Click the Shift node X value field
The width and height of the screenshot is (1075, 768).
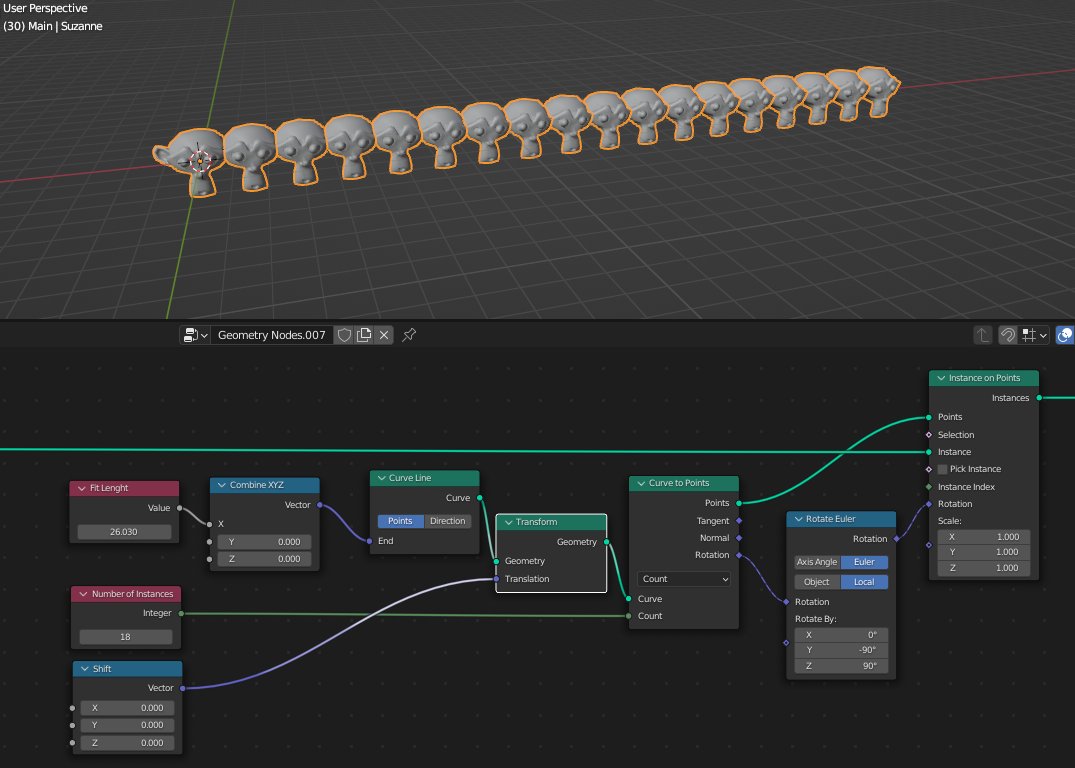tap(127, 708)
